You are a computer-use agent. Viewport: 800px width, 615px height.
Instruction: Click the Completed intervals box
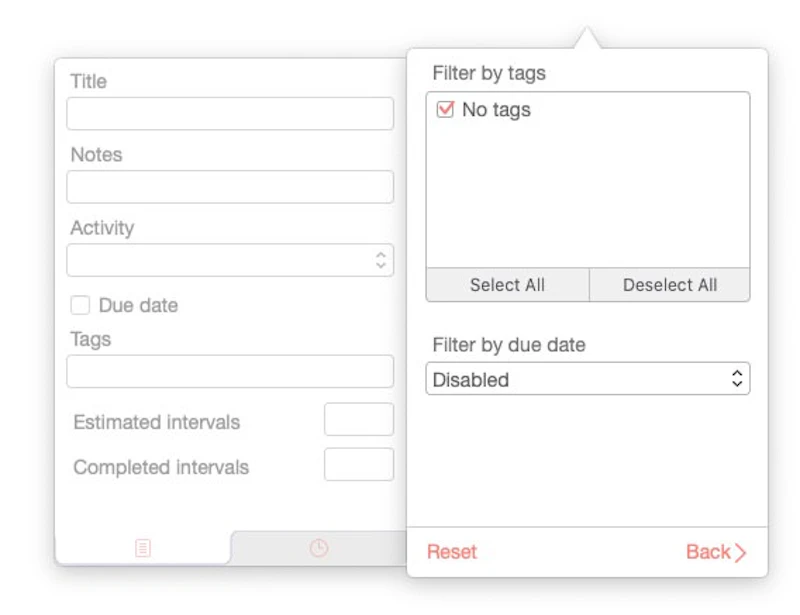point(359,464)
